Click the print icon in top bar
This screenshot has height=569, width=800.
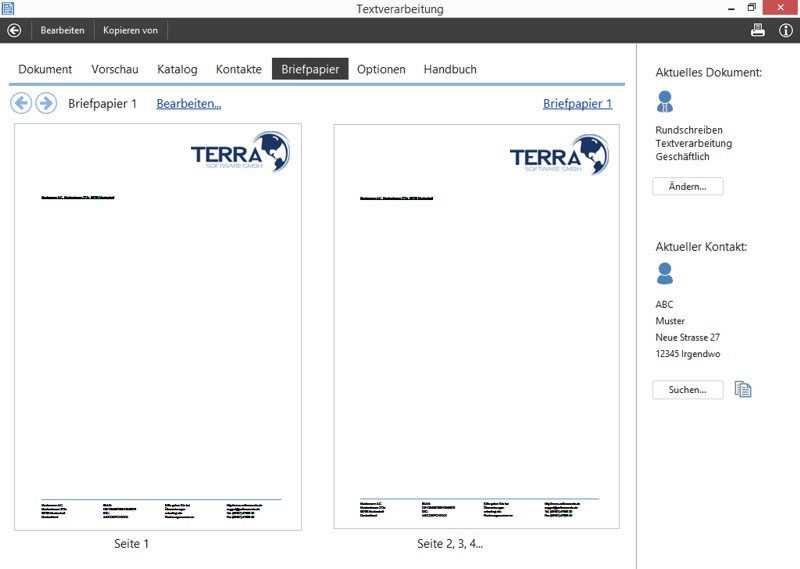(x=758, y=30)
